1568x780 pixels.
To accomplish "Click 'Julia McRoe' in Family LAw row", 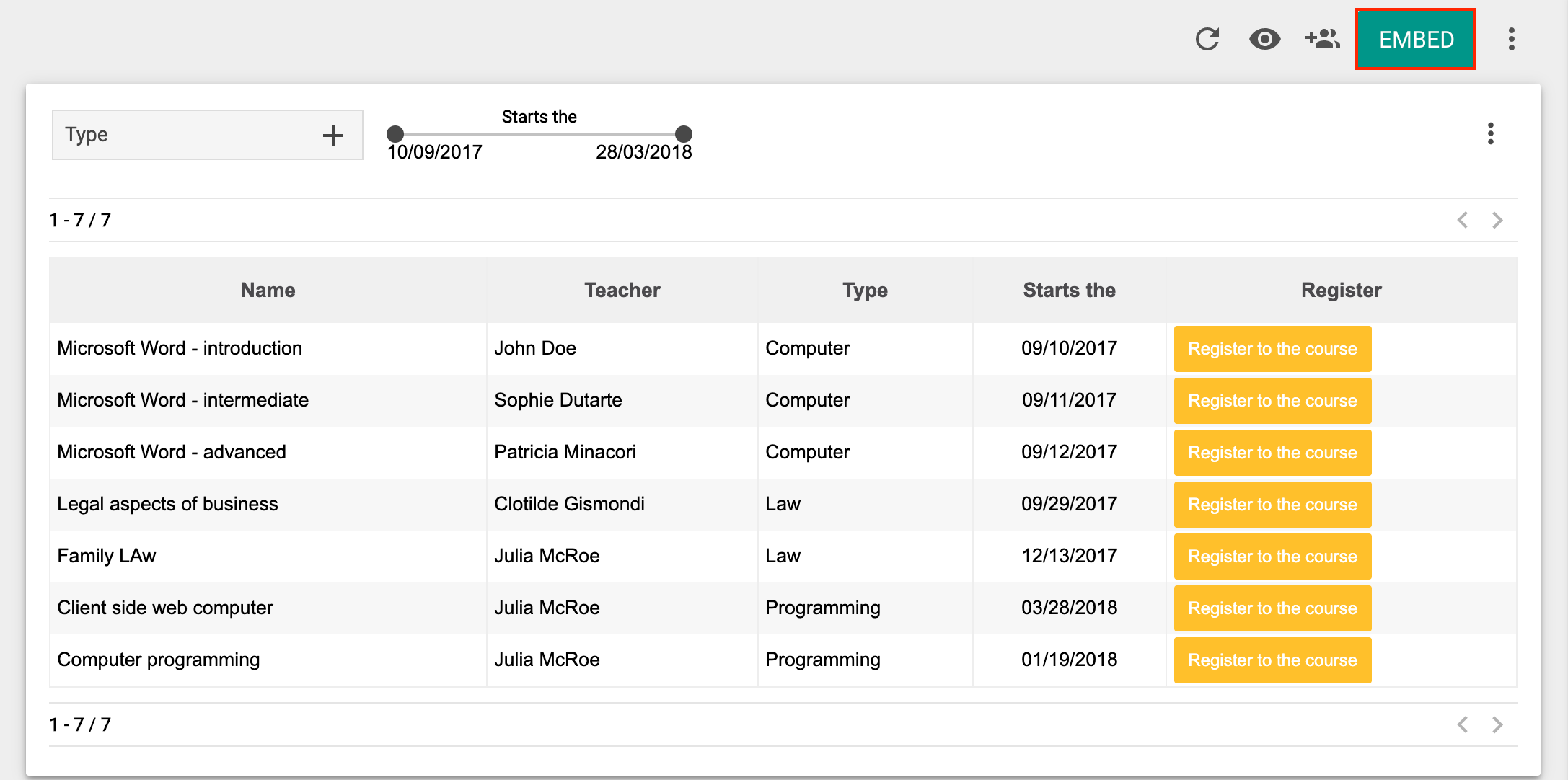I will coord(622,556).
